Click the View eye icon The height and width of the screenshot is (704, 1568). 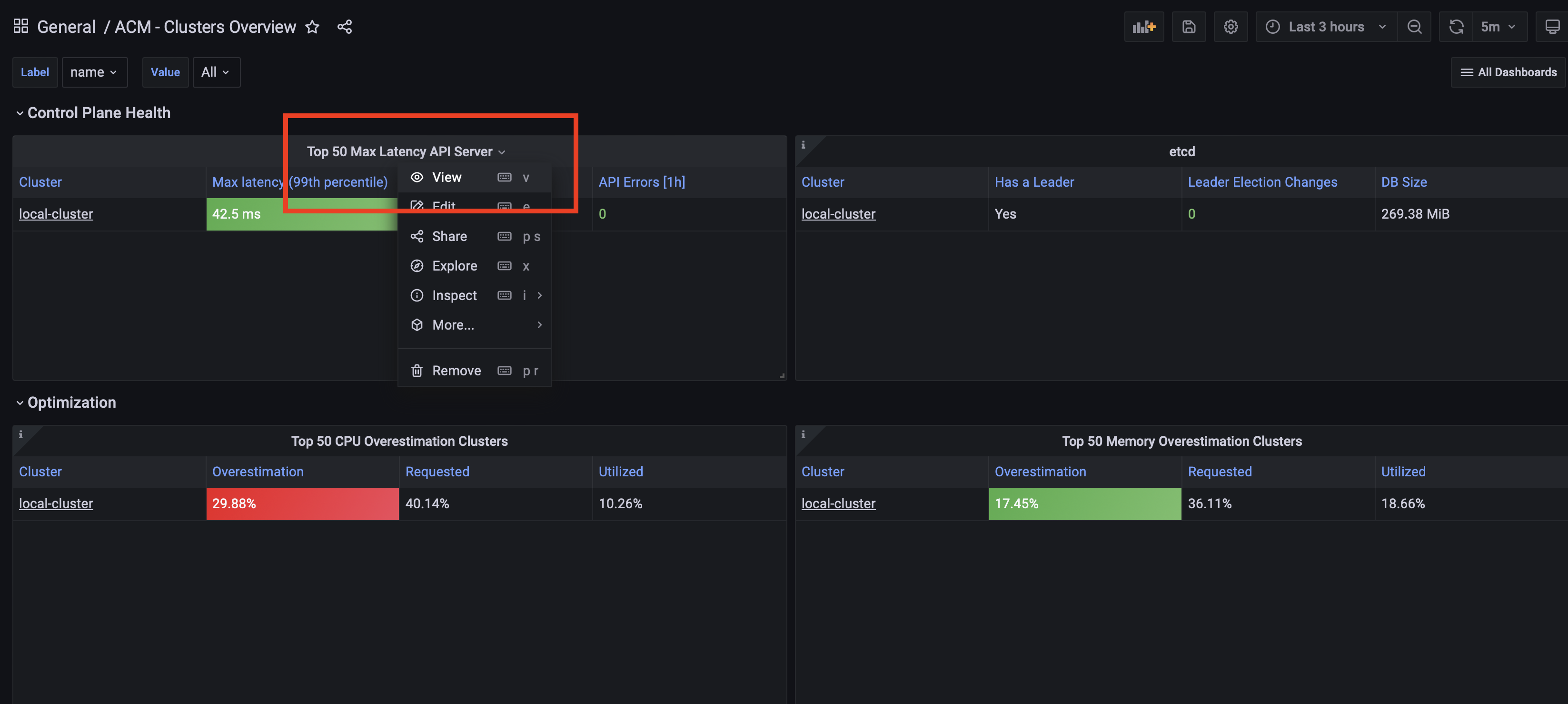point(417,177)
